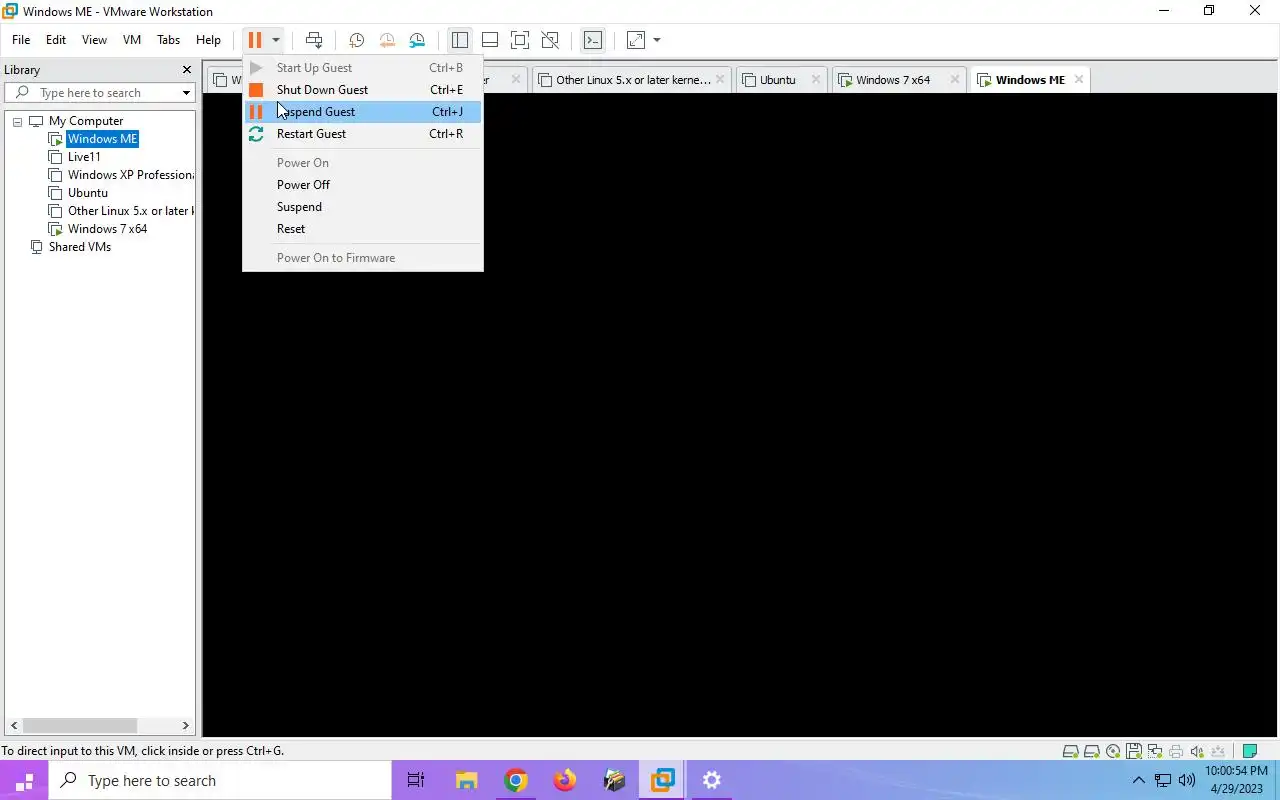
Task: Open File Explorer from the taskbar
Action: coord(466,780)
